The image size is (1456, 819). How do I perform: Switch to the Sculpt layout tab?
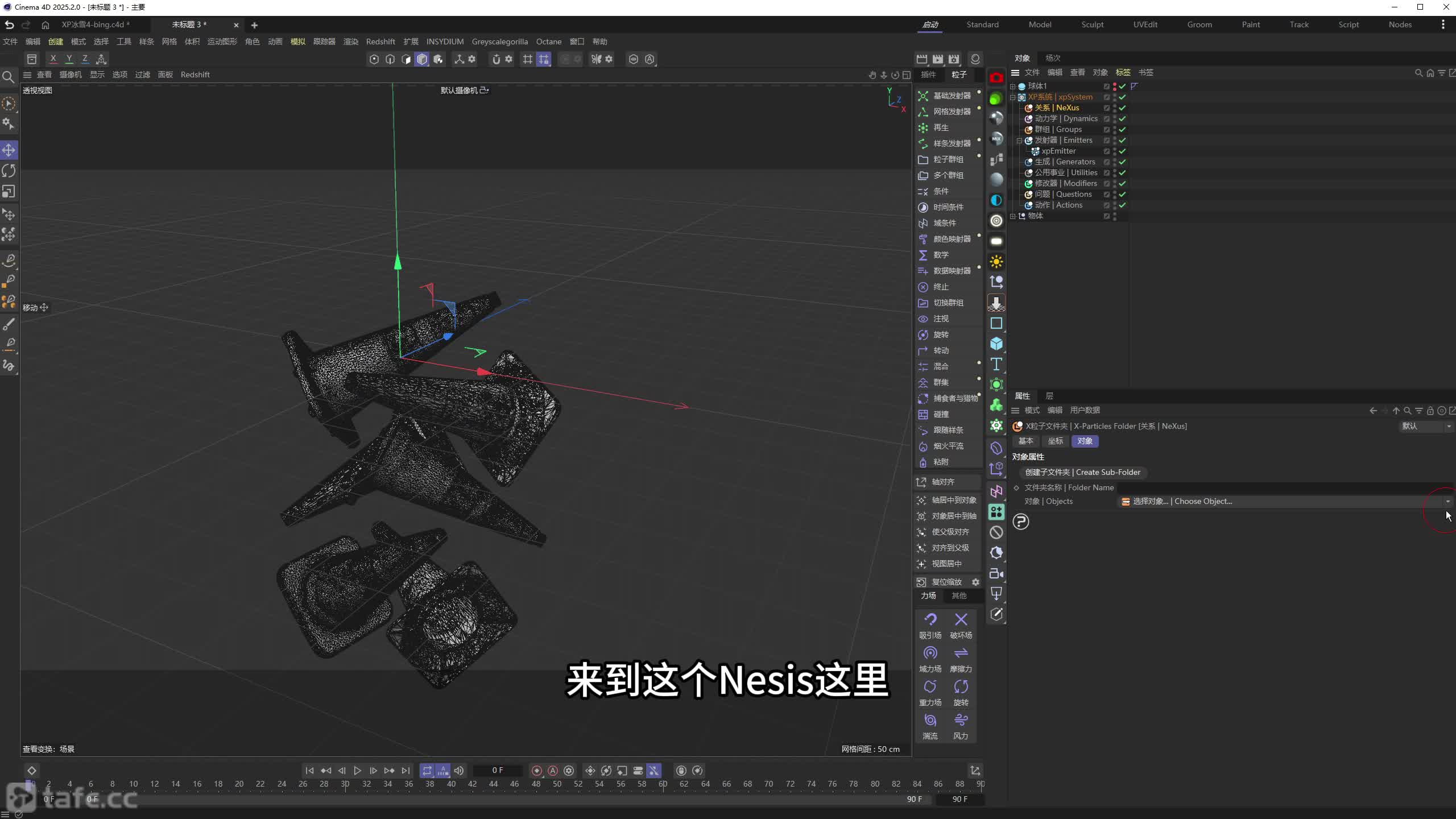[x=1092, y=24]
